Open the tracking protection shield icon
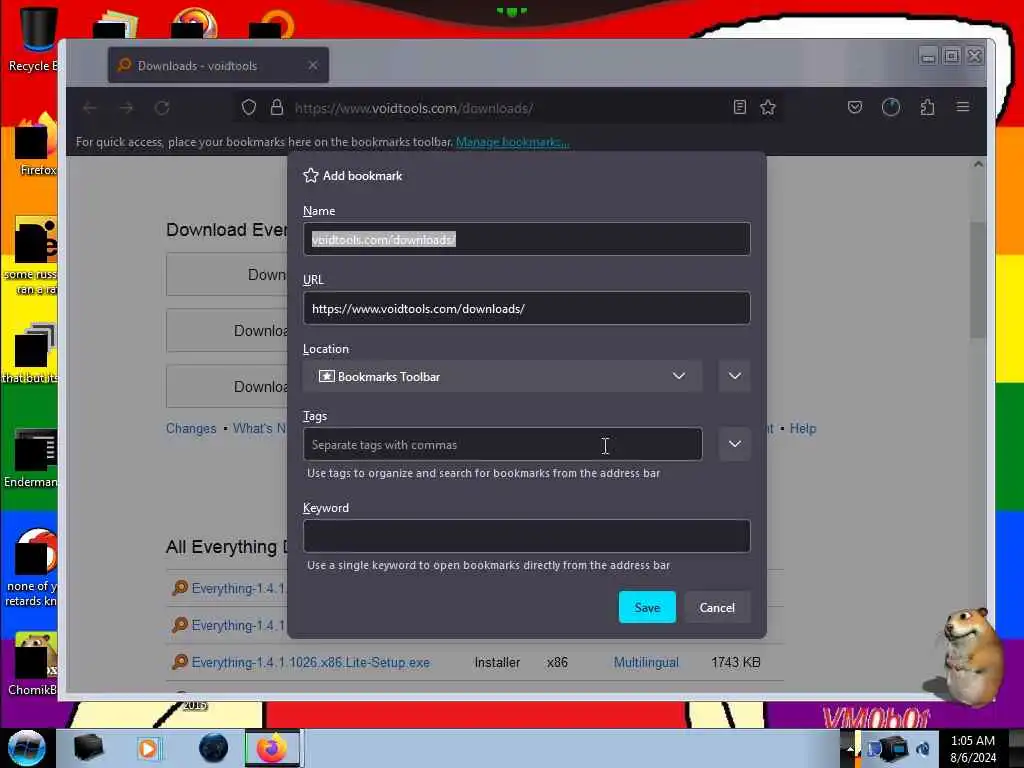This screenshot has width=1024, height=768. click(249, 108)
